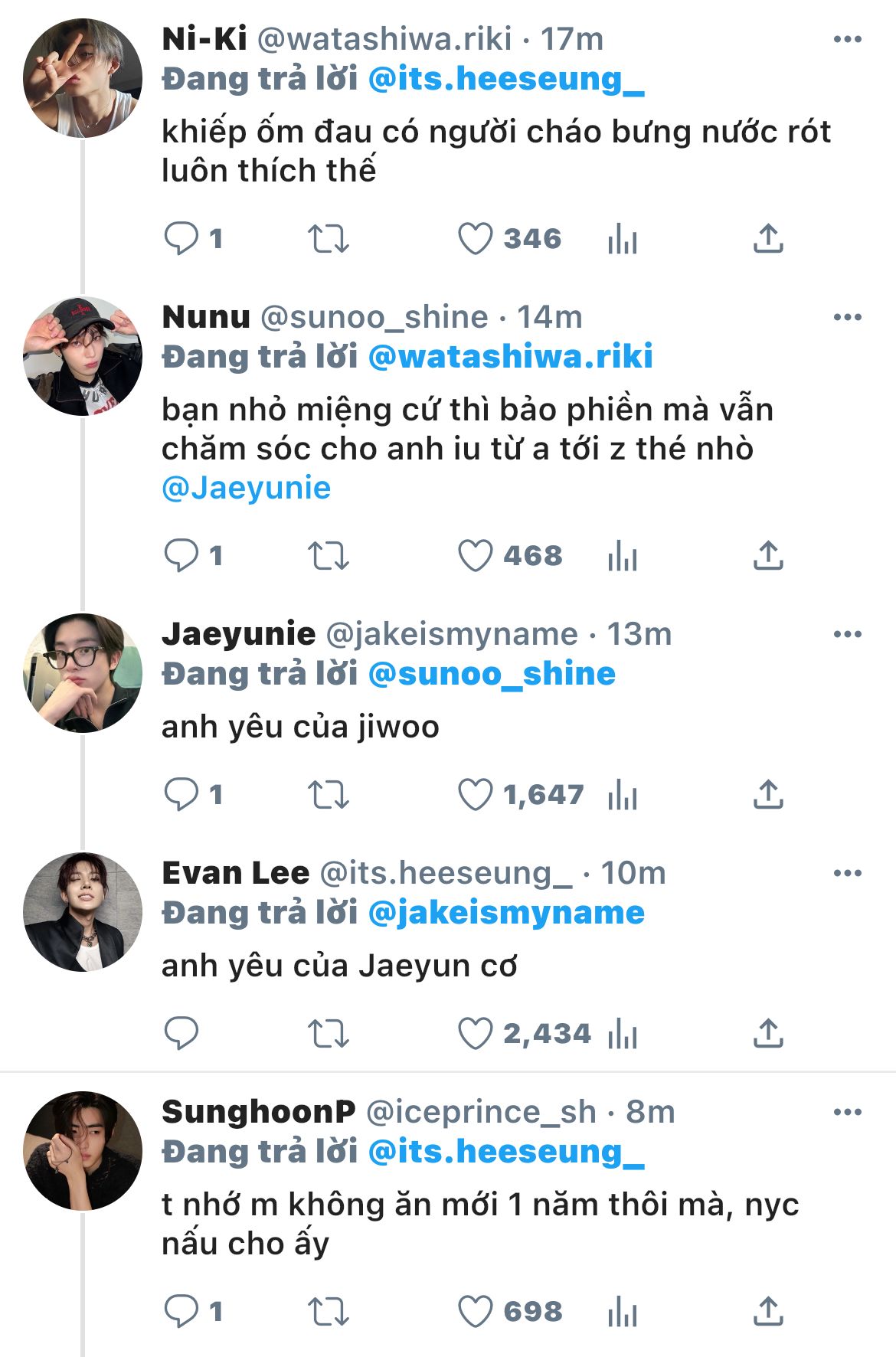
Task: Like SunghoonP's tweet with 698 likes
Action: click(x=475, y=1311)
